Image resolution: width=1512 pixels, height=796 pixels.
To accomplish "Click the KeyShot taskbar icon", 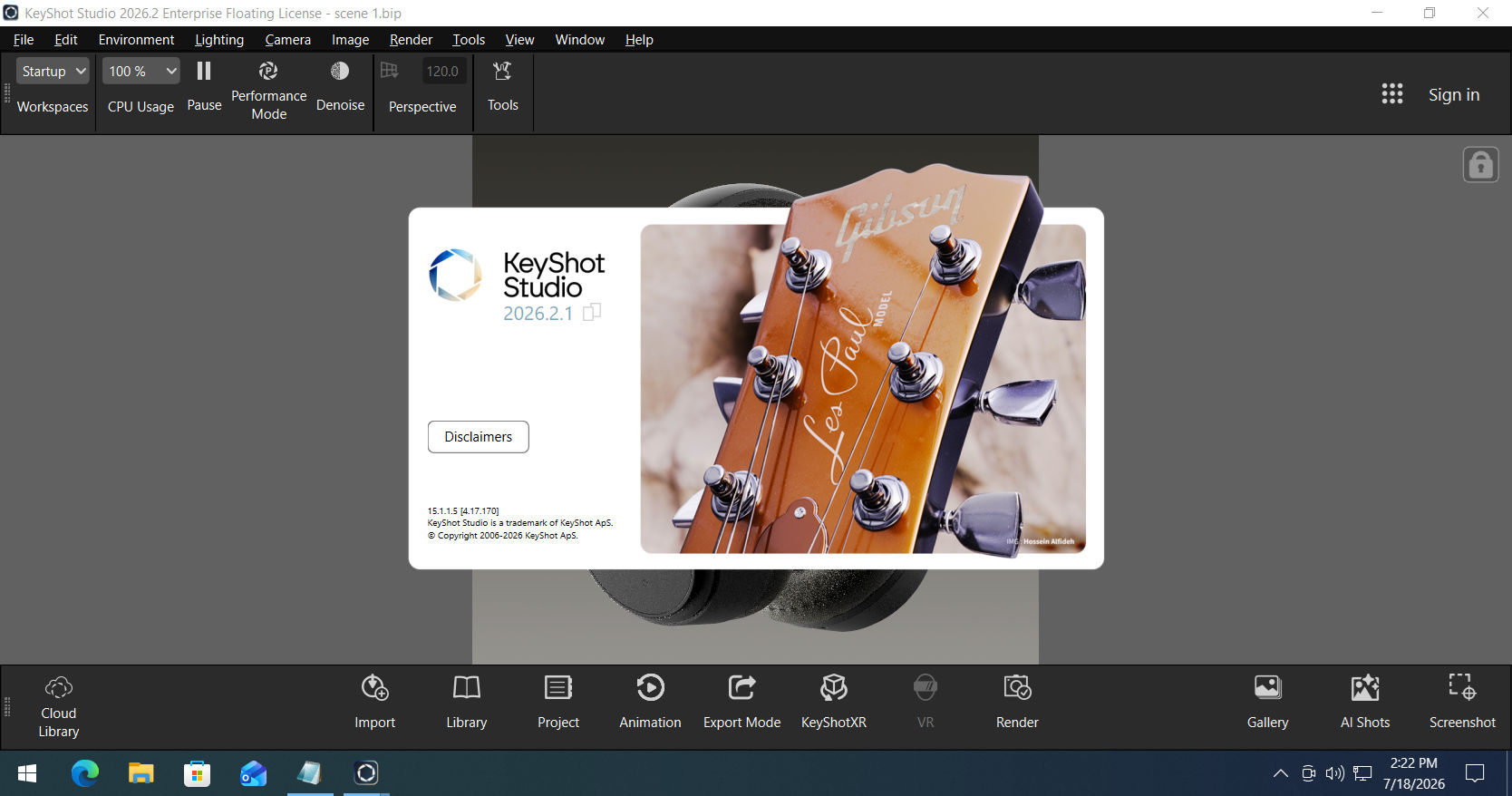I will point(366,773).
